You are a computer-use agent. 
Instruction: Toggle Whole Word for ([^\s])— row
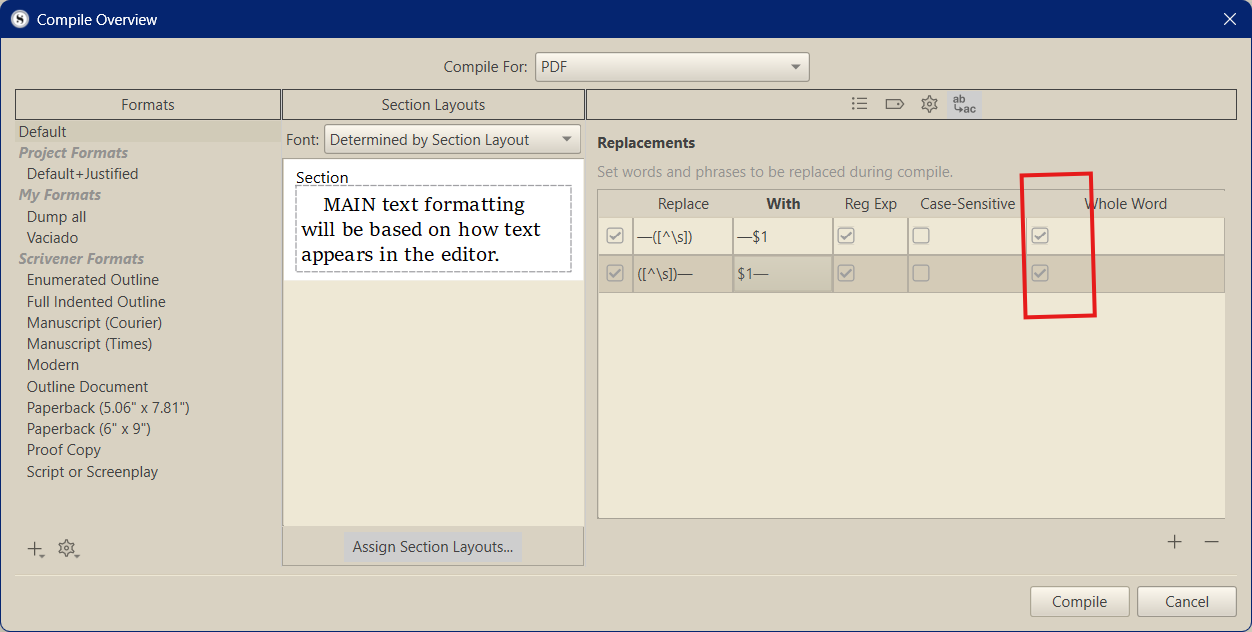click(x=1040, y=273)
